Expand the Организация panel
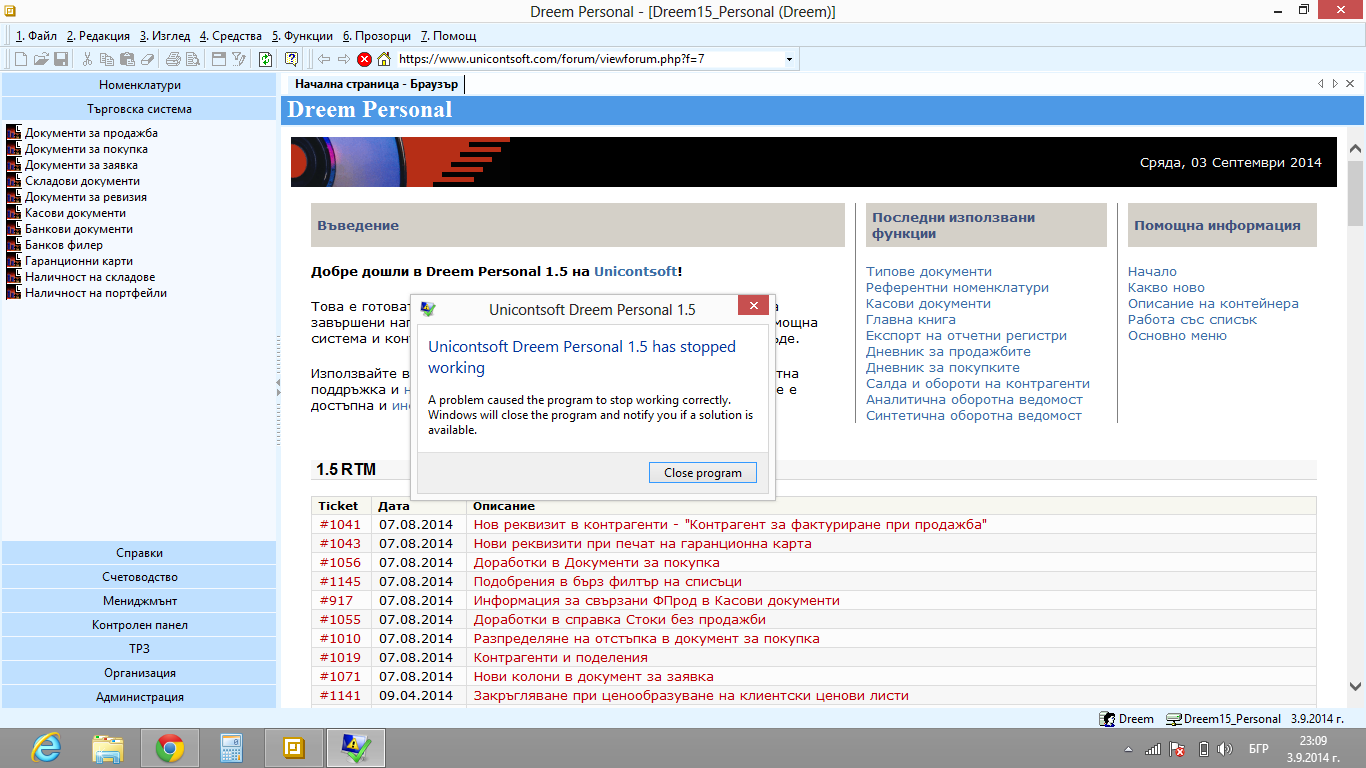The image size is (1366, 768). 139,673
